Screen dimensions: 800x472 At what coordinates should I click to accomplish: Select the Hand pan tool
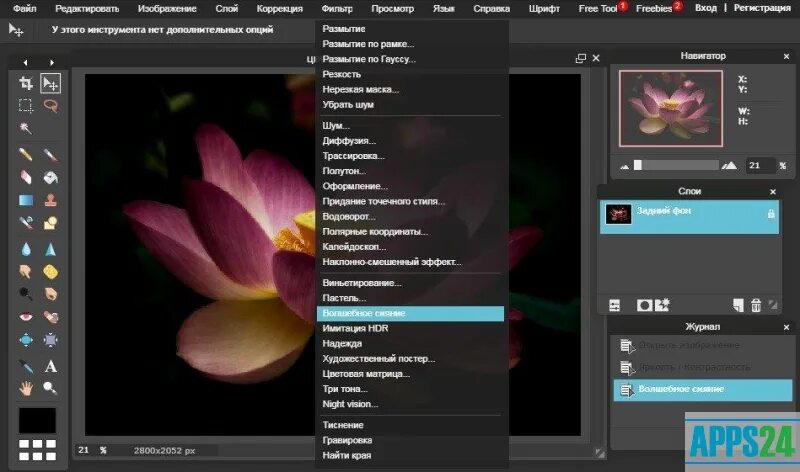pos(26,388)
